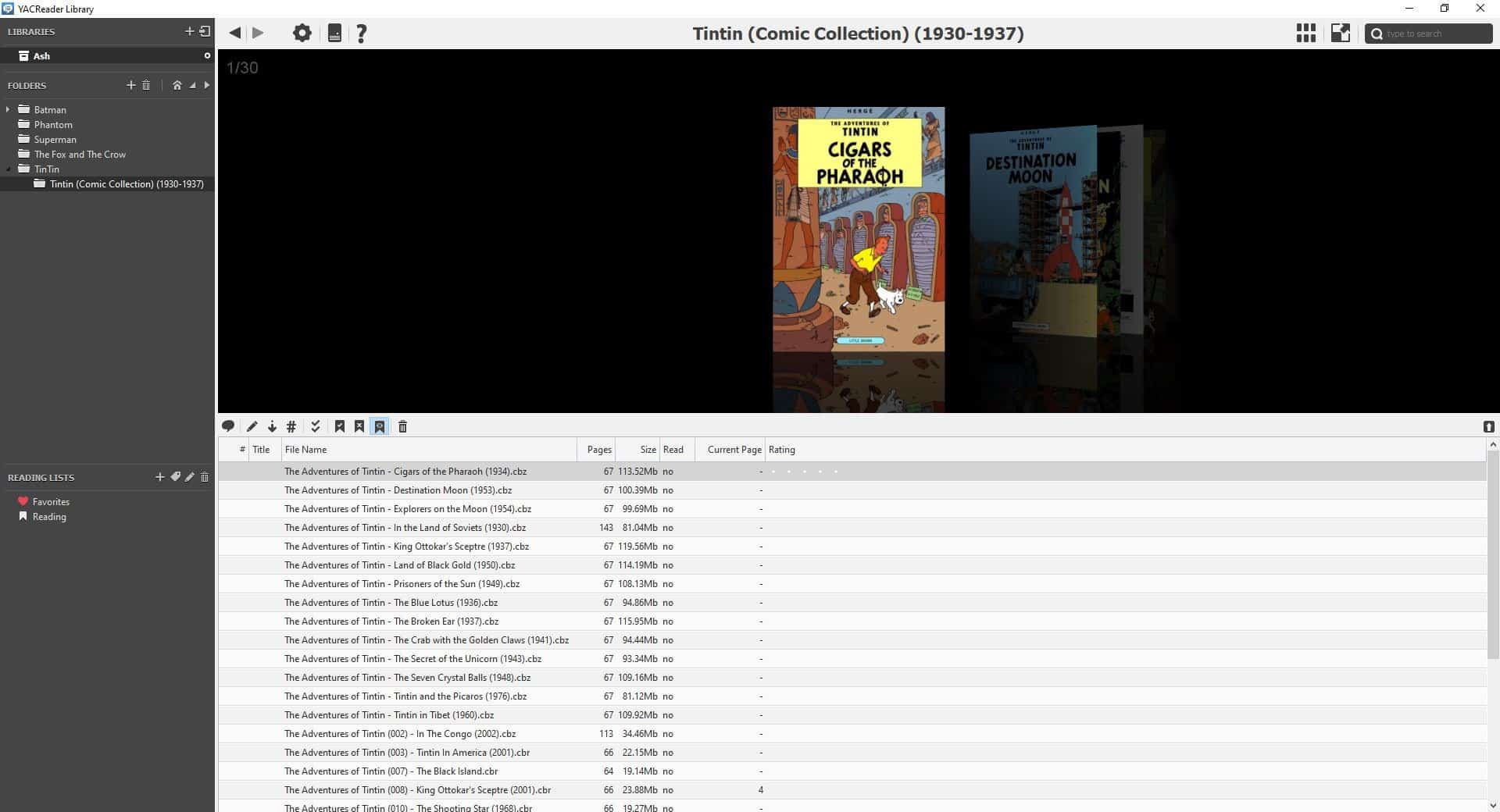
Task: Sort by the Size column header
Action: coord(637,449)
